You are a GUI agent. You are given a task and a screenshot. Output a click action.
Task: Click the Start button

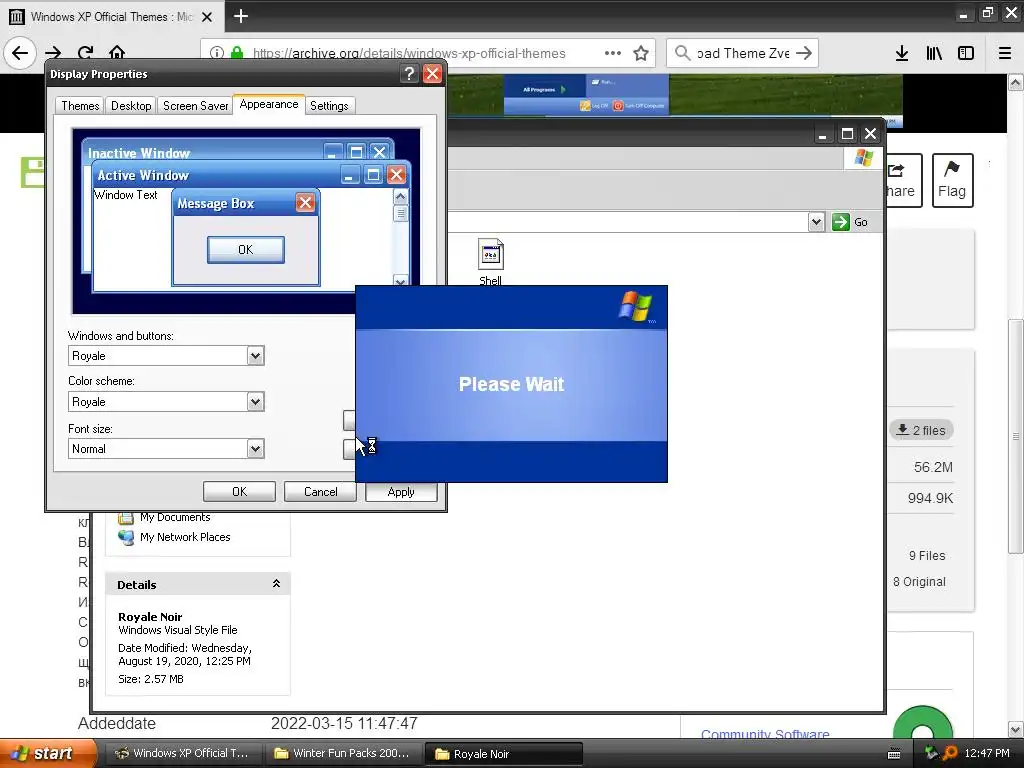click(47, 753)
